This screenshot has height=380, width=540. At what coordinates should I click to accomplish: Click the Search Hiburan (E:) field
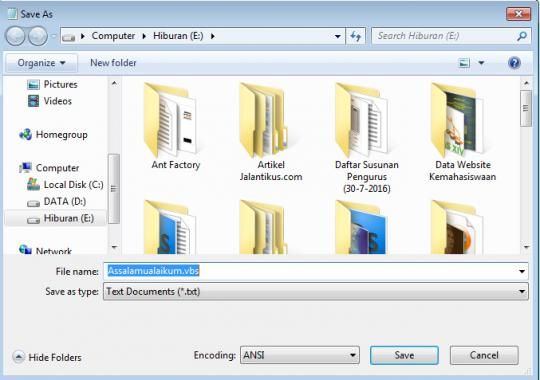(x=444, y=36)
